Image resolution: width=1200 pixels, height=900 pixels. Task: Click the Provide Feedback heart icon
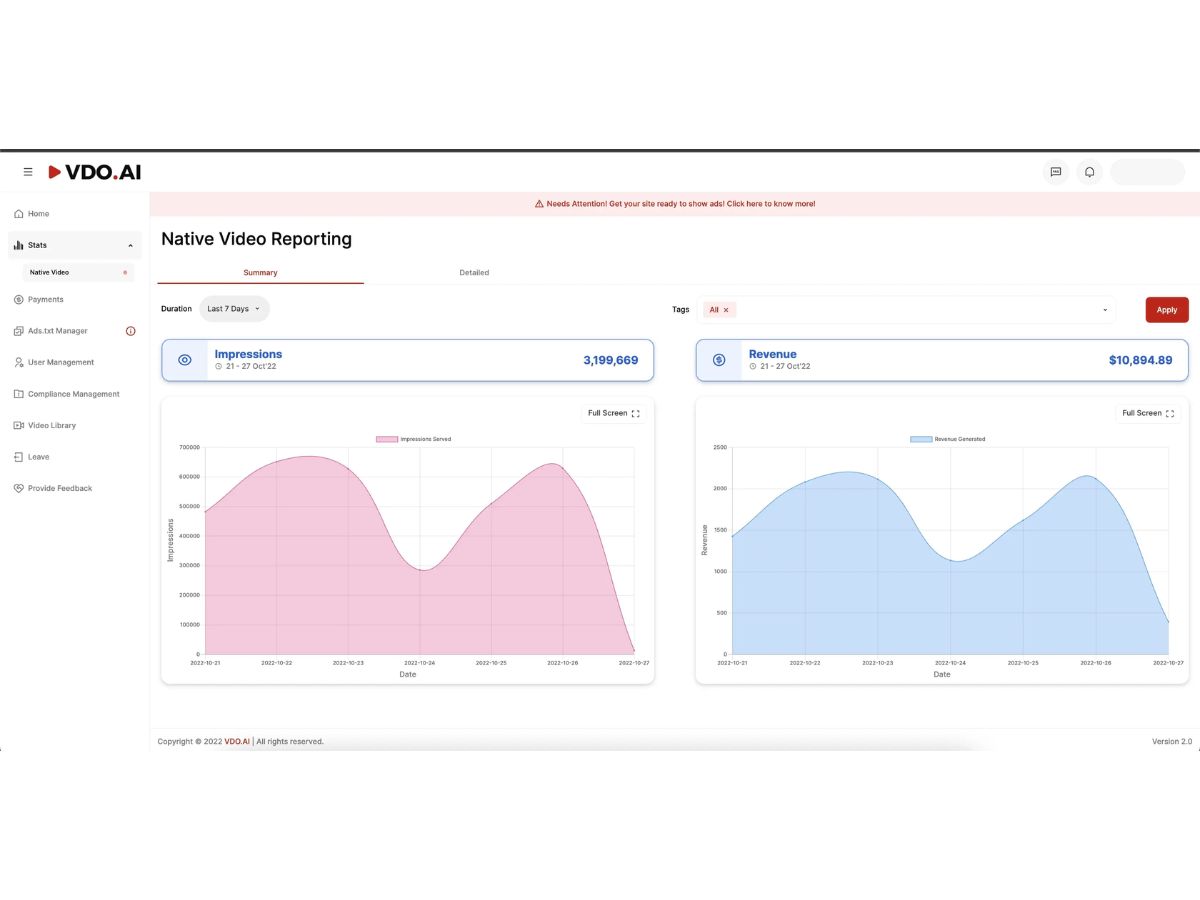pos(18,488)
